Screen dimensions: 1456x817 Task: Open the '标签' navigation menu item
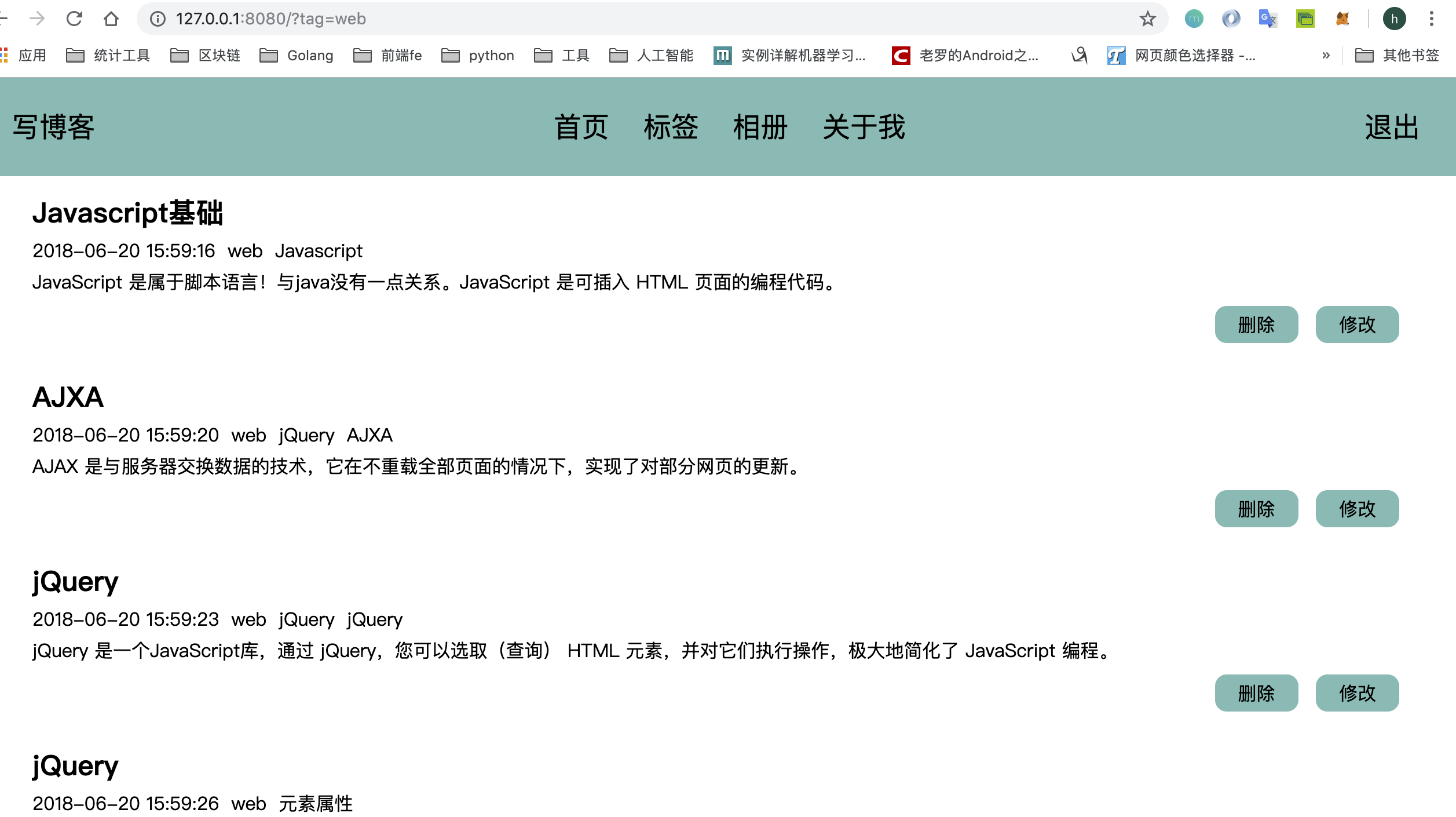click(670, 127)
